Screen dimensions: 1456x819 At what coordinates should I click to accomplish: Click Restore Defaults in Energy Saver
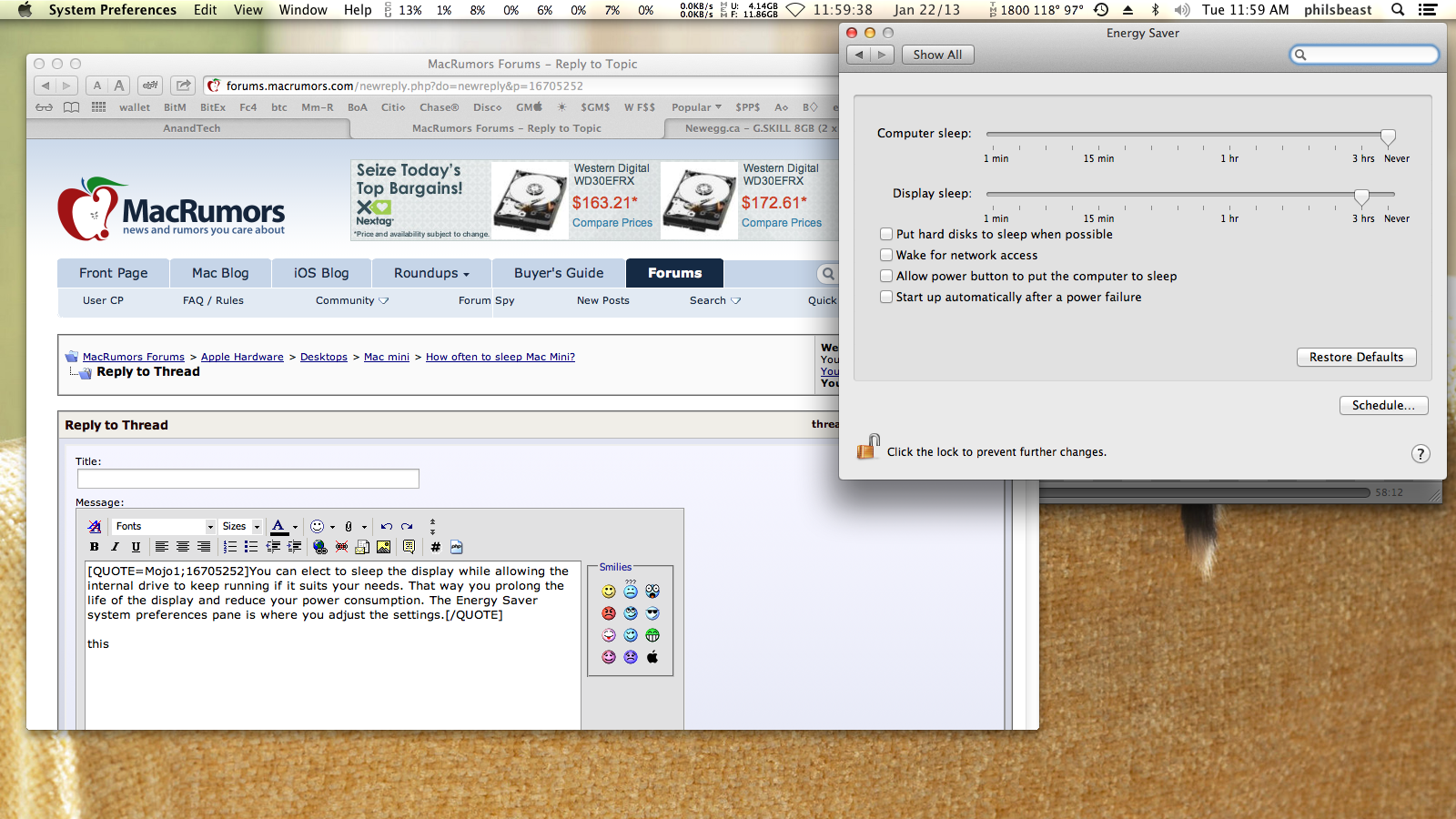tap(1357, 358)
